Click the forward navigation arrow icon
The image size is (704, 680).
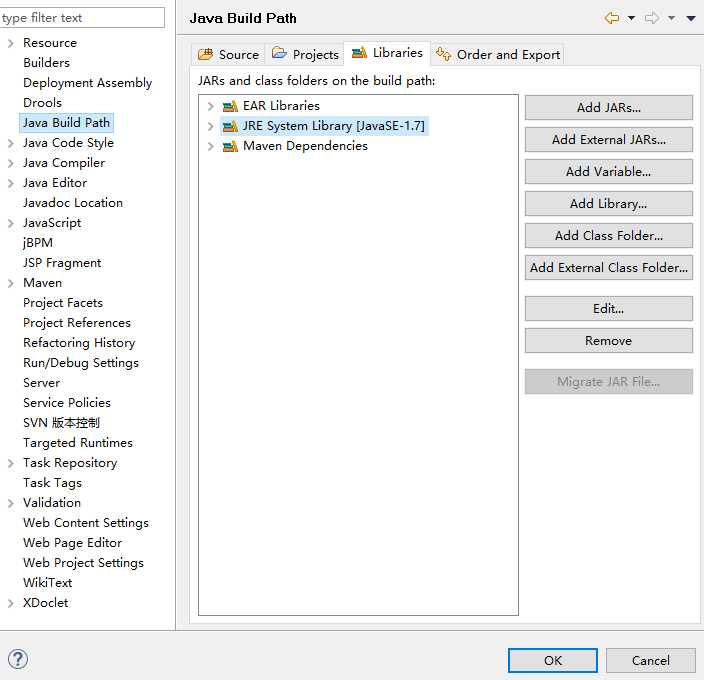pos(651,18)
